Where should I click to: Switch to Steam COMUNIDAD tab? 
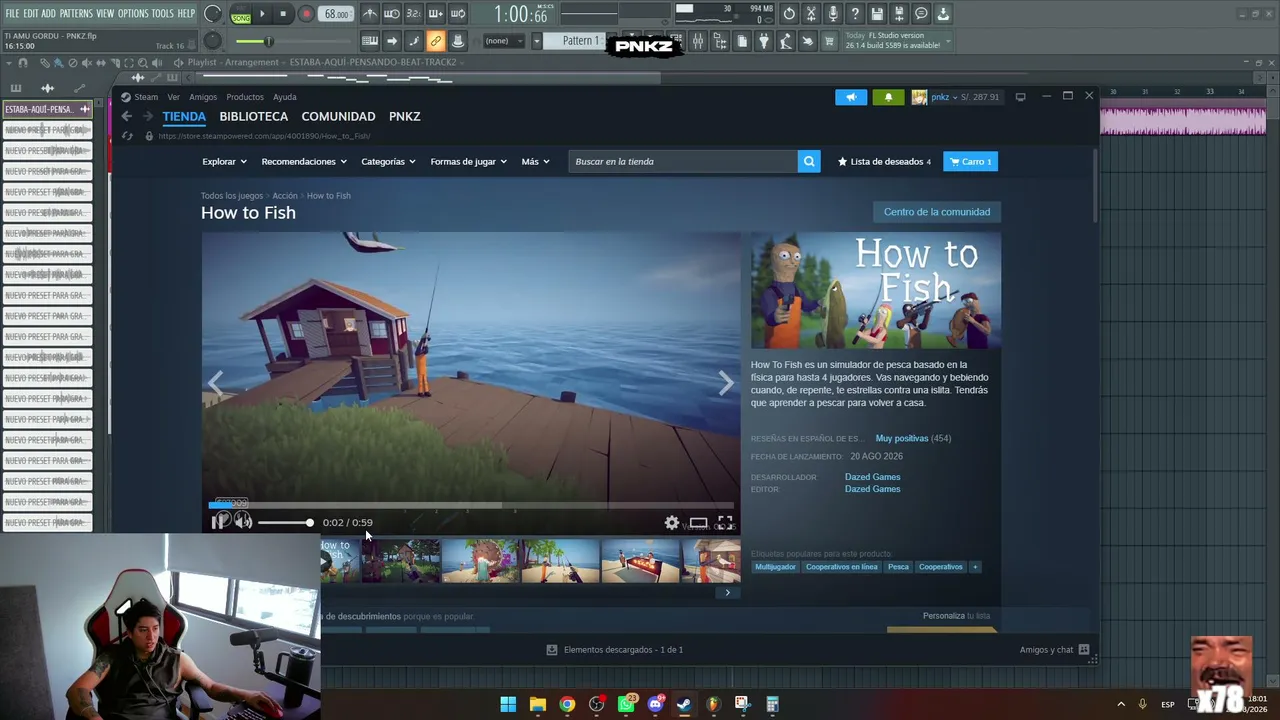[x=338, y=117]
